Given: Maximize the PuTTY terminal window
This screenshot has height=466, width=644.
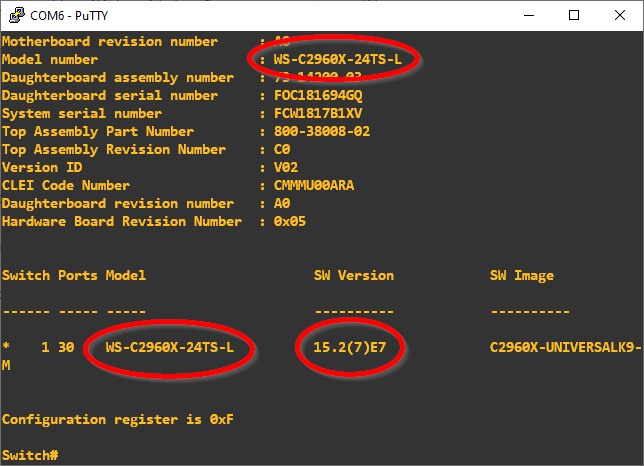Looking at the screenshot, I should pyautogui.click(x=574, y=15).
